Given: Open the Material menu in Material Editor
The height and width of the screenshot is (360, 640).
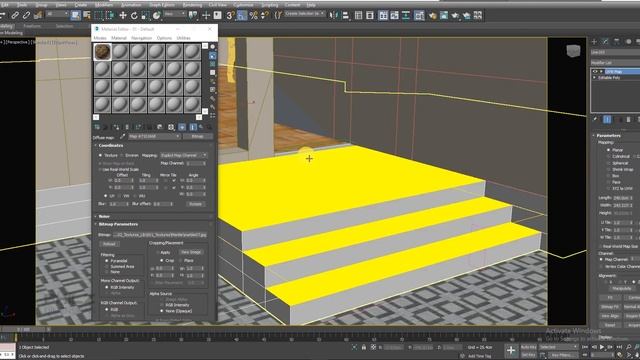Looking at the screenshot, I should click(x=119, y=38).
